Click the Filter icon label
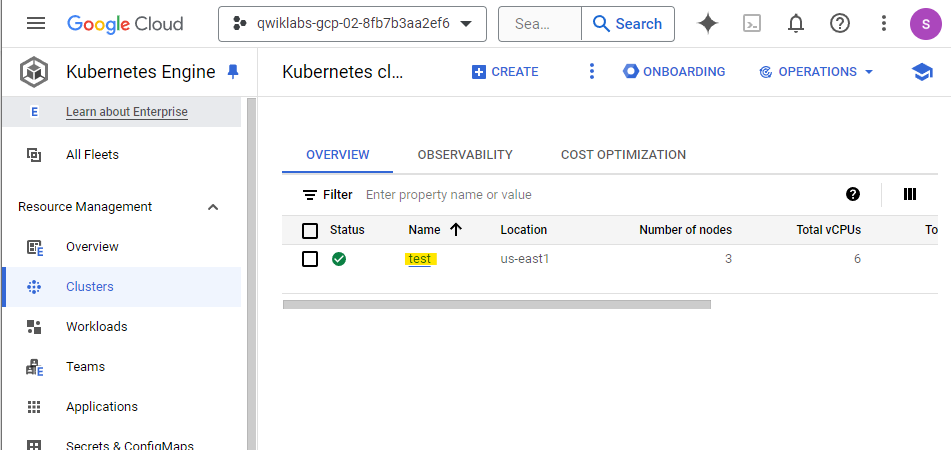Image resolution: width=951 pixels, height=450 pixels. pyautogui.click(x=328, y=195)
